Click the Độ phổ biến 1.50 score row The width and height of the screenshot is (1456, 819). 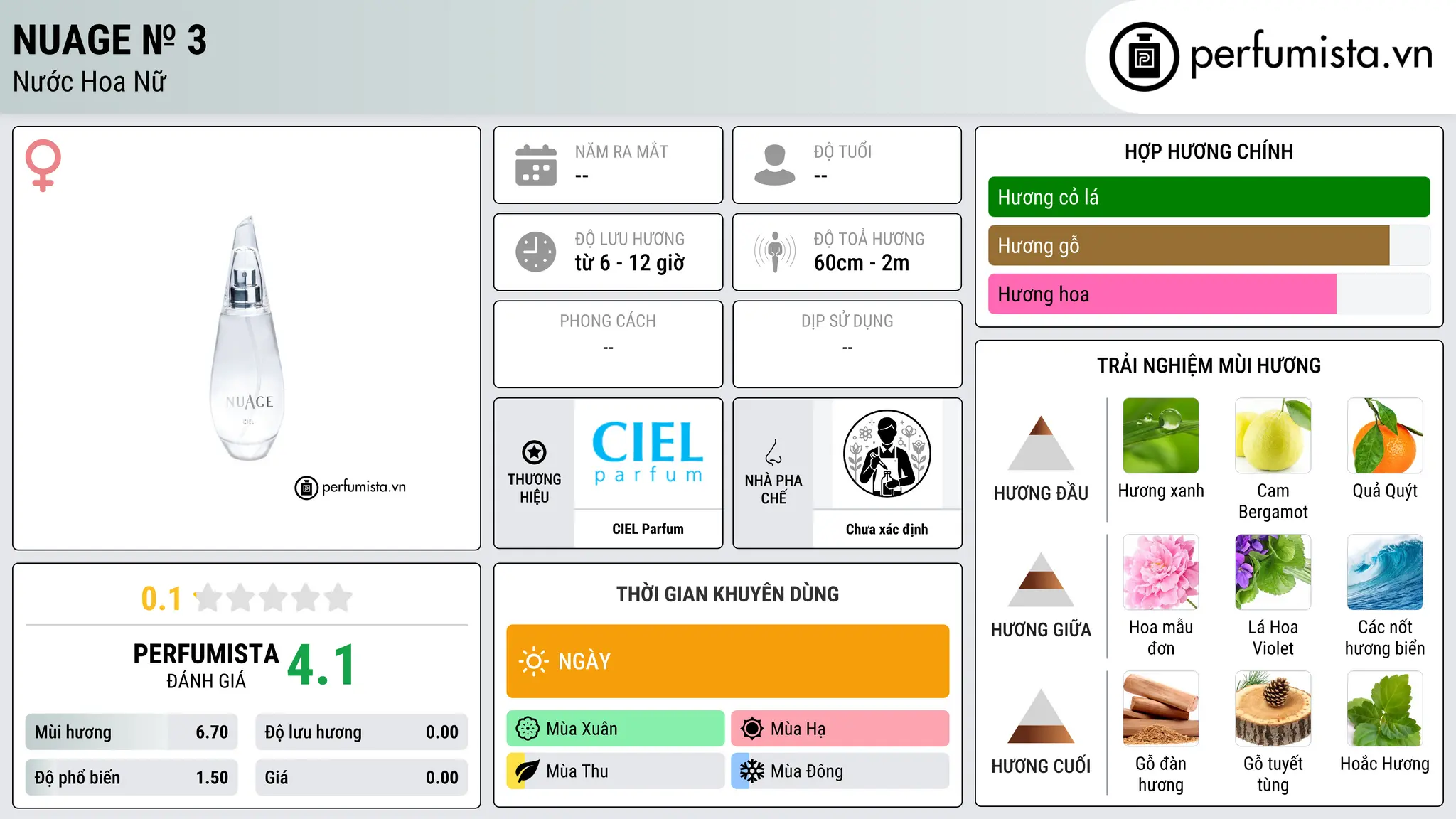click(132, 778)
